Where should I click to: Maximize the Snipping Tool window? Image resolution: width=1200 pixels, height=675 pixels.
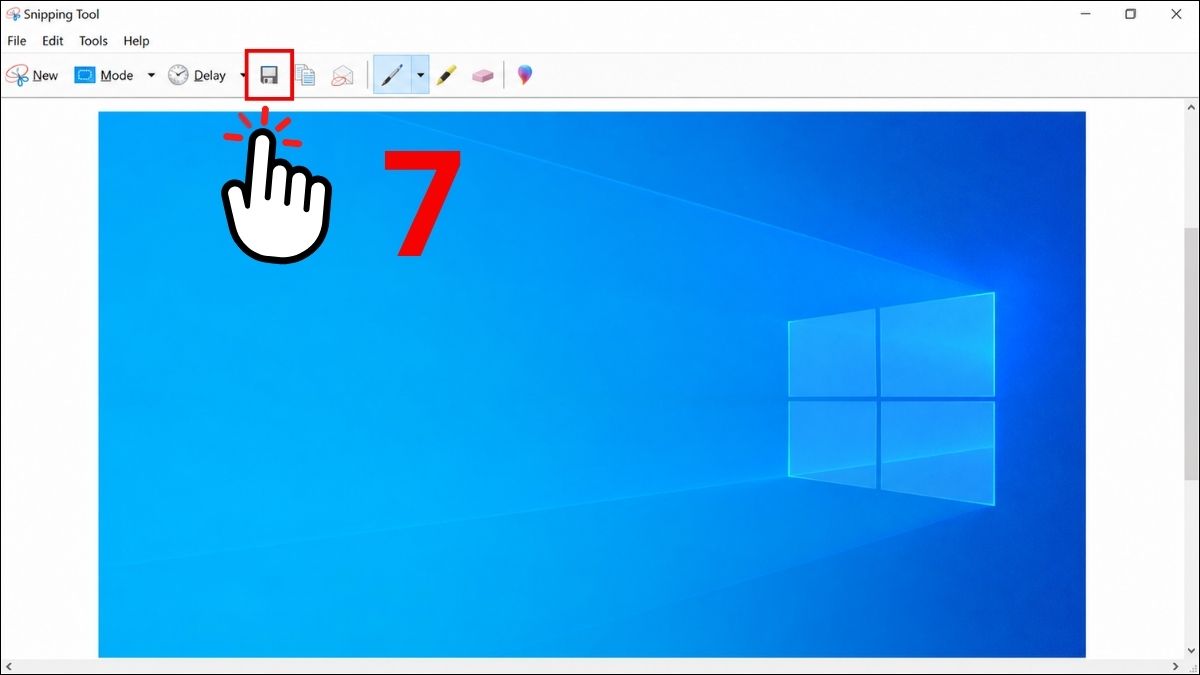click(1130, 14)
